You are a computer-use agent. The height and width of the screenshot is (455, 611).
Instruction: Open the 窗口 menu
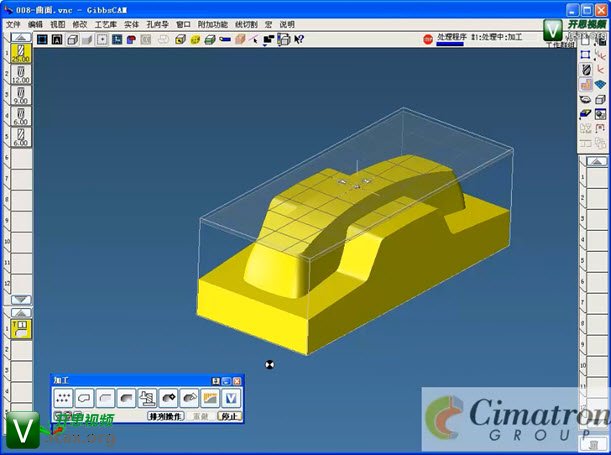click(183, 25)
